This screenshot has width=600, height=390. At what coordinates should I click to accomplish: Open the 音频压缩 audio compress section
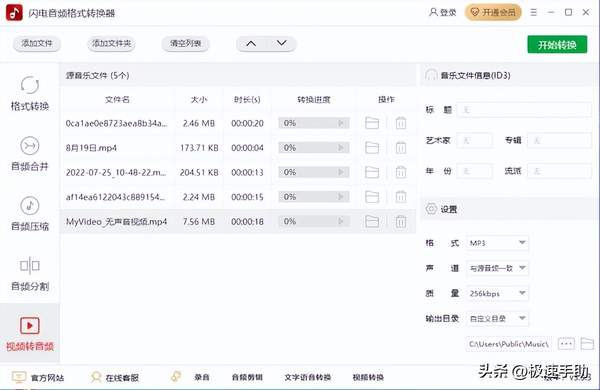pyautogui.click(x=30, y=214)
